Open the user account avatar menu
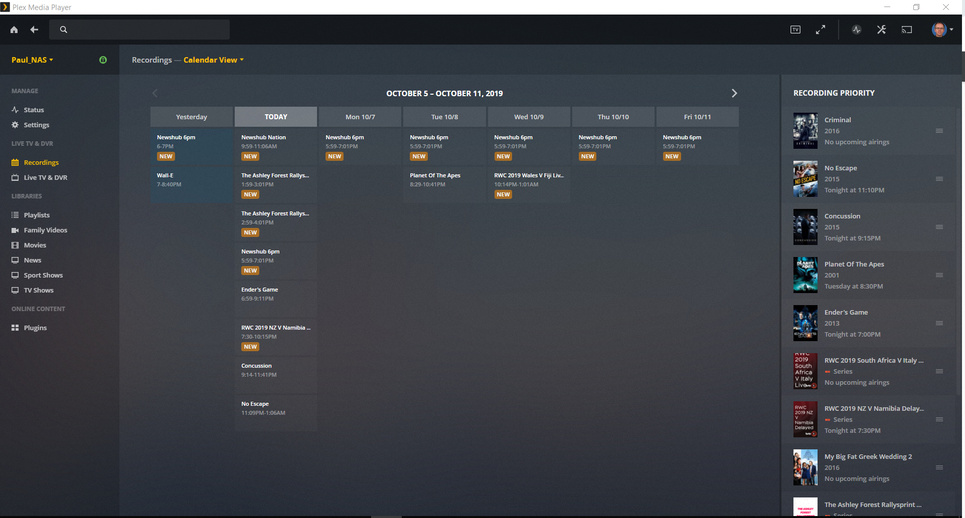Image resolution: width=965 pixels, height=518 pixels. [942, 30]
